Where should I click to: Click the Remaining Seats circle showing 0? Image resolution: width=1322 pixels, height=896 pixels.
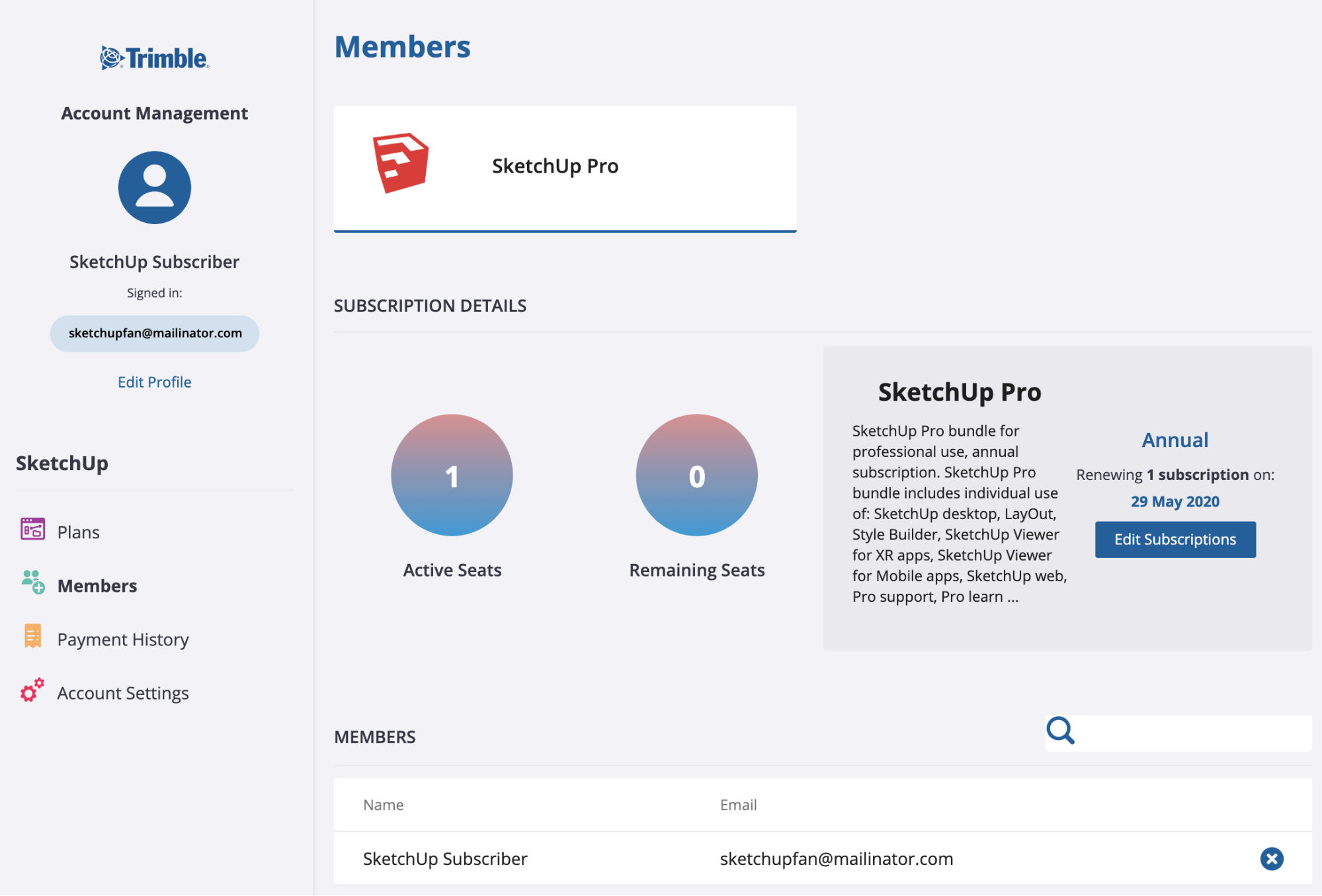tap(696, 475)
